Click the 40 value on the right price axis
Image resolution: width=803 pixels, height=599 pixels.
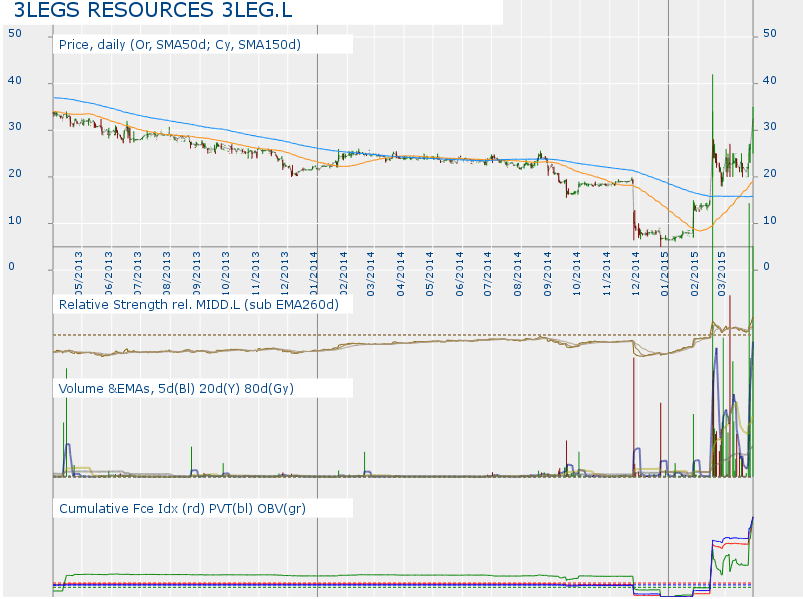(x=770, y=80)
